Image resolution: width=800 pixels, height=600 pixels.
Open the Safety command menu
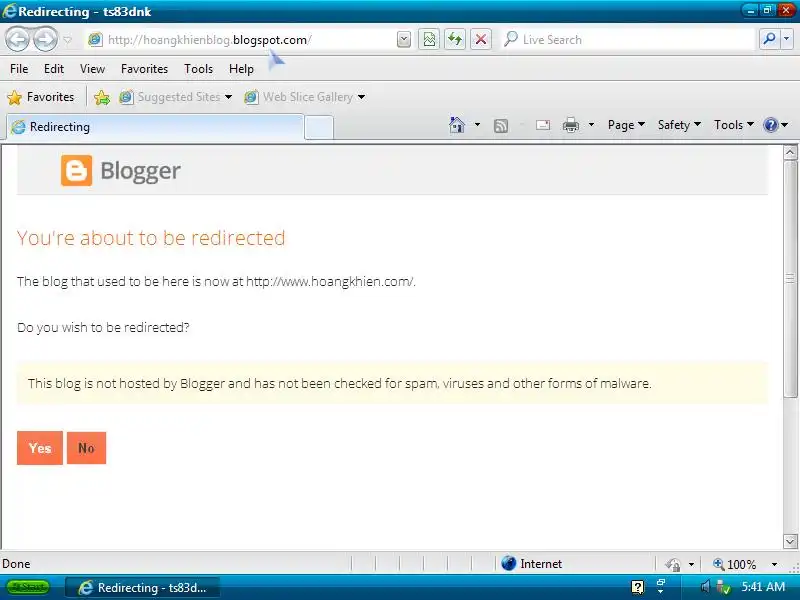coord(679,125)
